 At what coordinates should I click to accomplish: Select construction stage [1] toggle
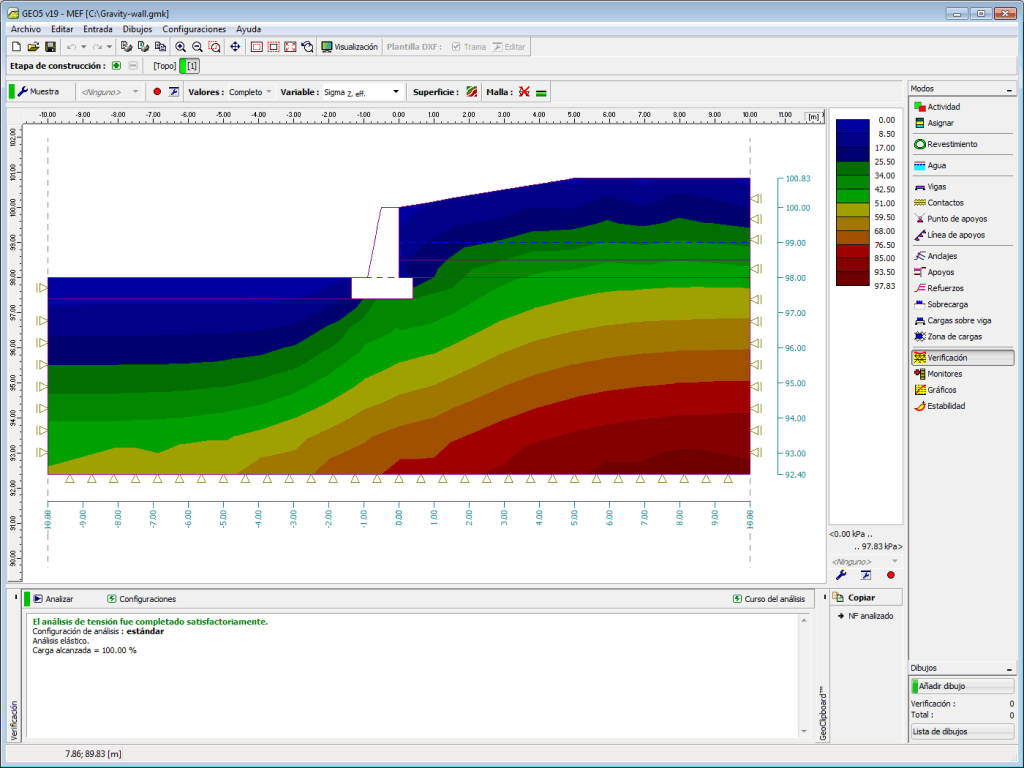pyautogui.click(x=191, y=66)
